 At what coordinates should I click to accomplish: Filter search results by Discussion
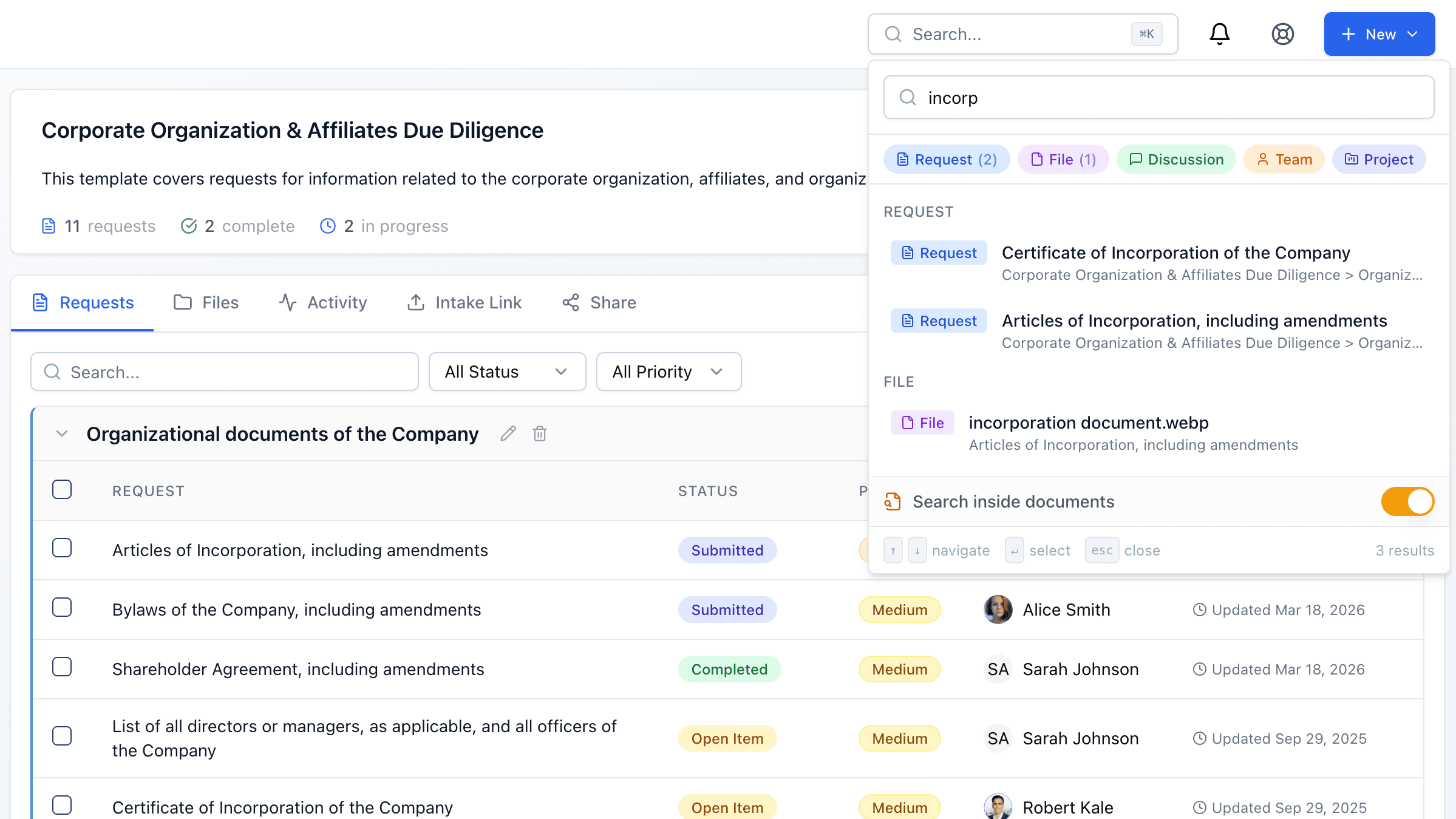pyautogui.click(x=1175, y=159)
